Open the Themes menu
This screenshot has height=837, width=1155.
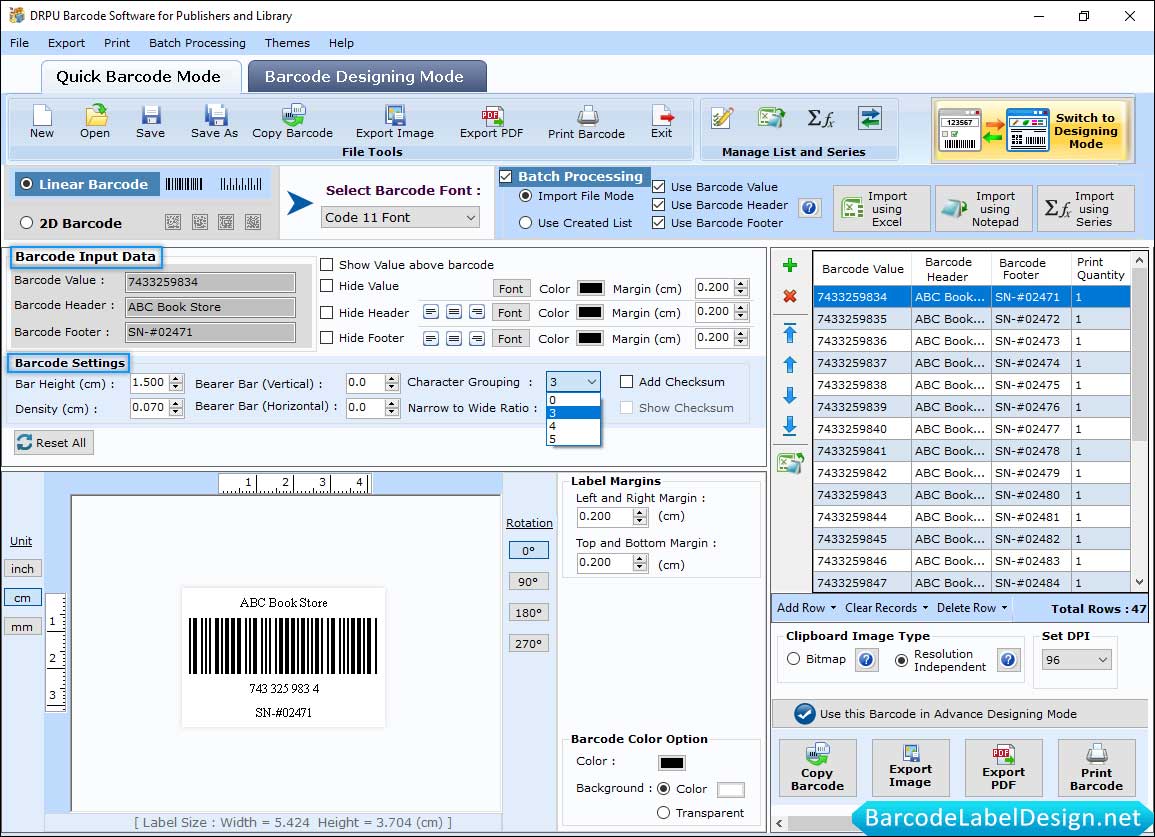[287, 43]
